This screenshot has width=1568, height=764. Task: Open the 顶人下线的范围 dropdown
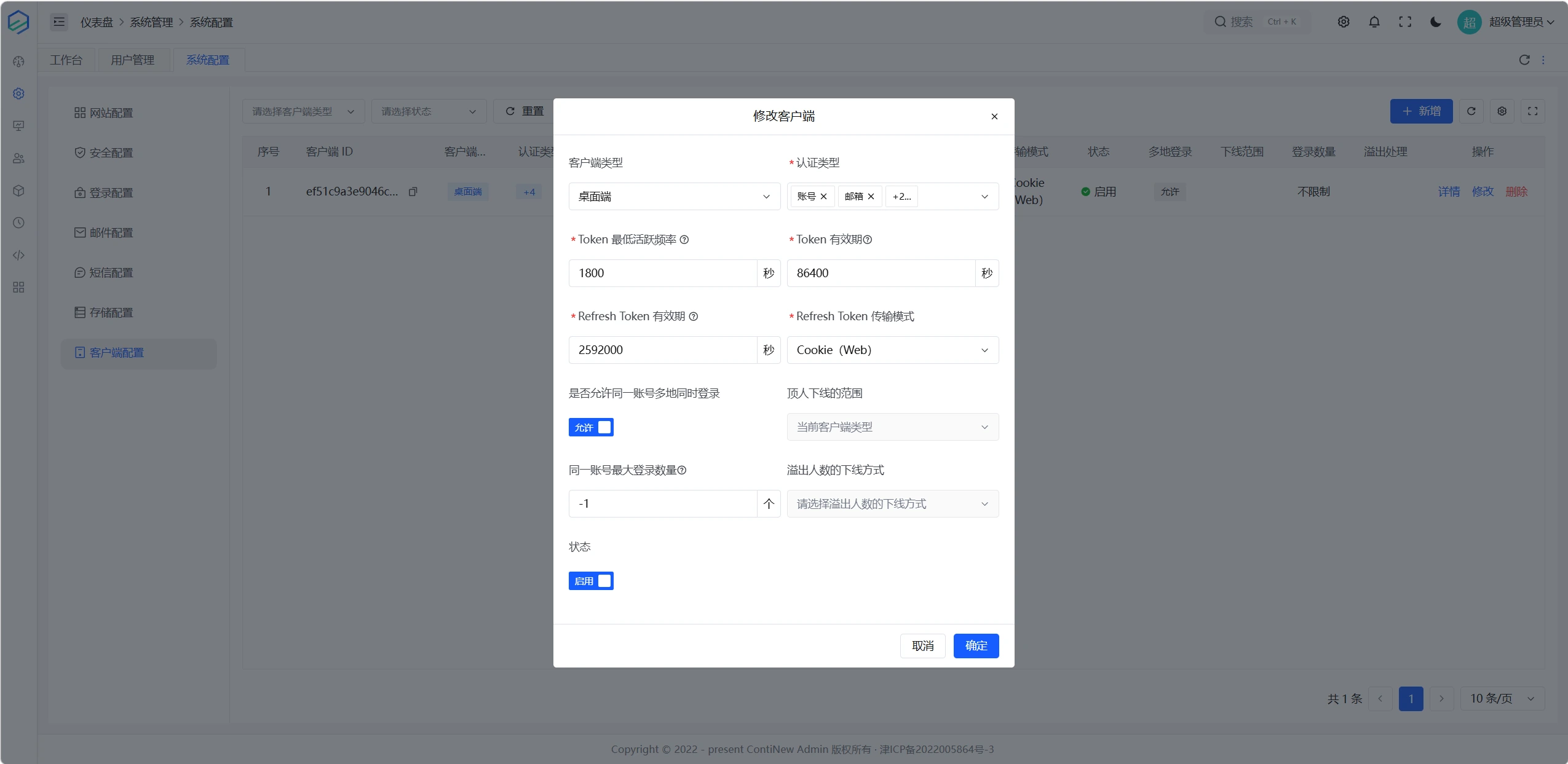[893, 427]
